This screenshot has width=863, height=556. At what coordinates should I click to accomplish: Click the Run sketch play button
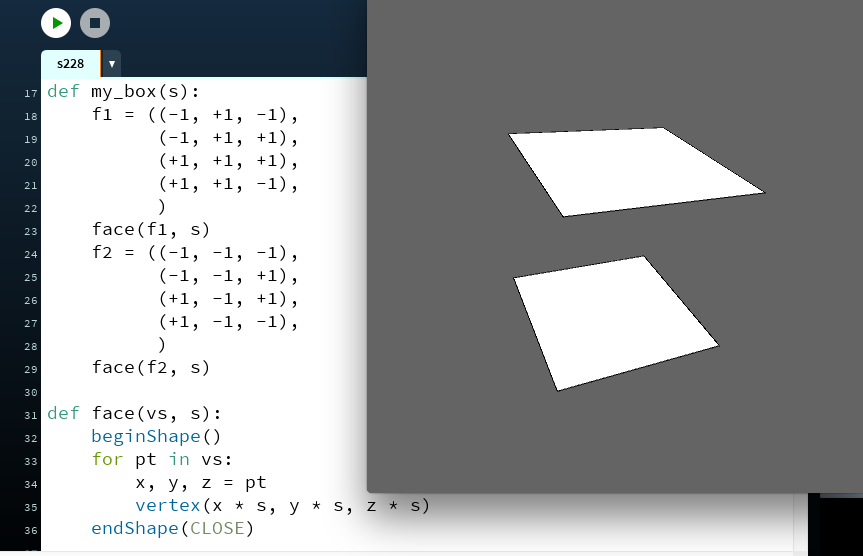[56, 22]
